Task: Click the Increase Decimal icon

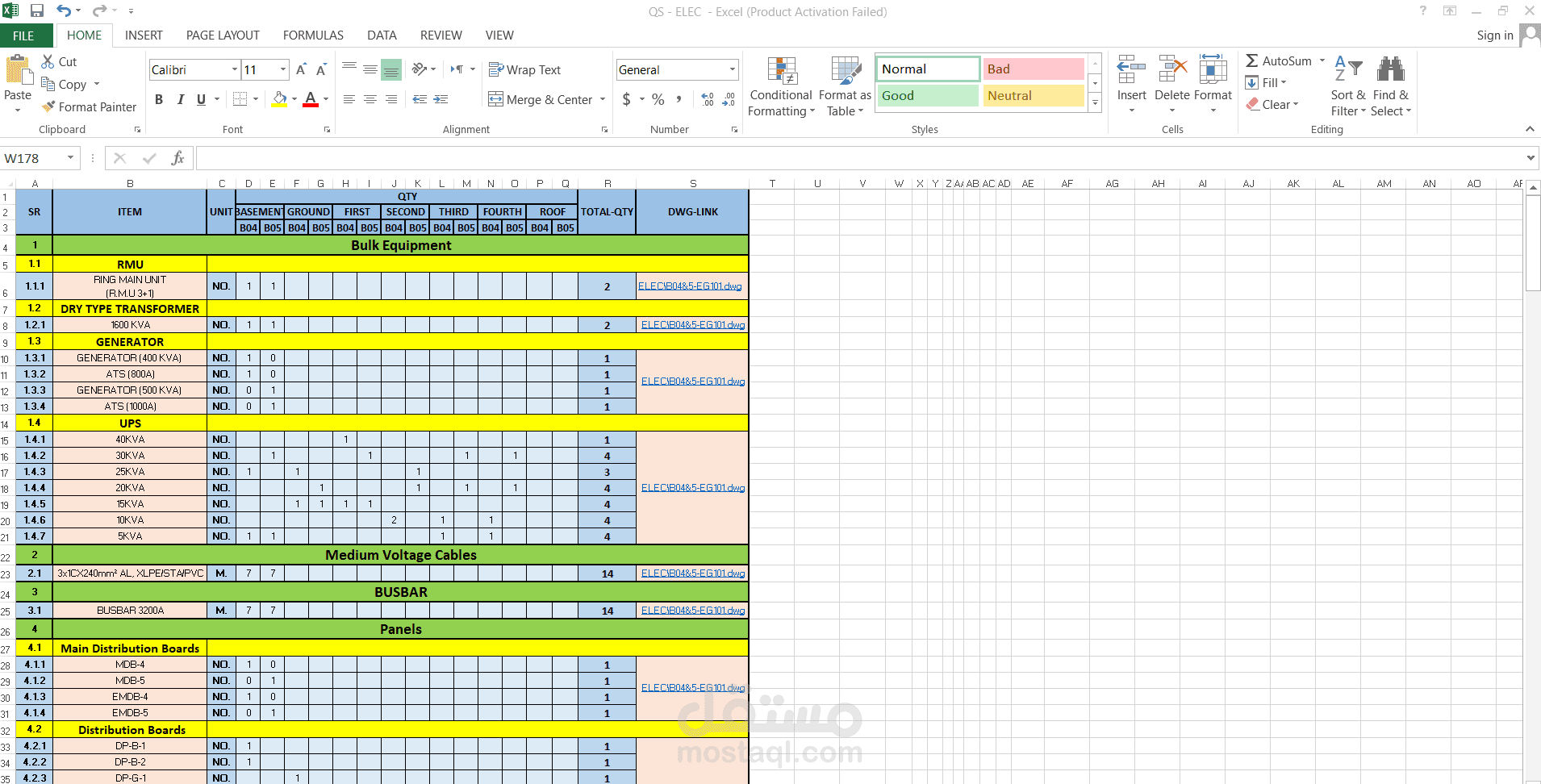Action: 708,99
